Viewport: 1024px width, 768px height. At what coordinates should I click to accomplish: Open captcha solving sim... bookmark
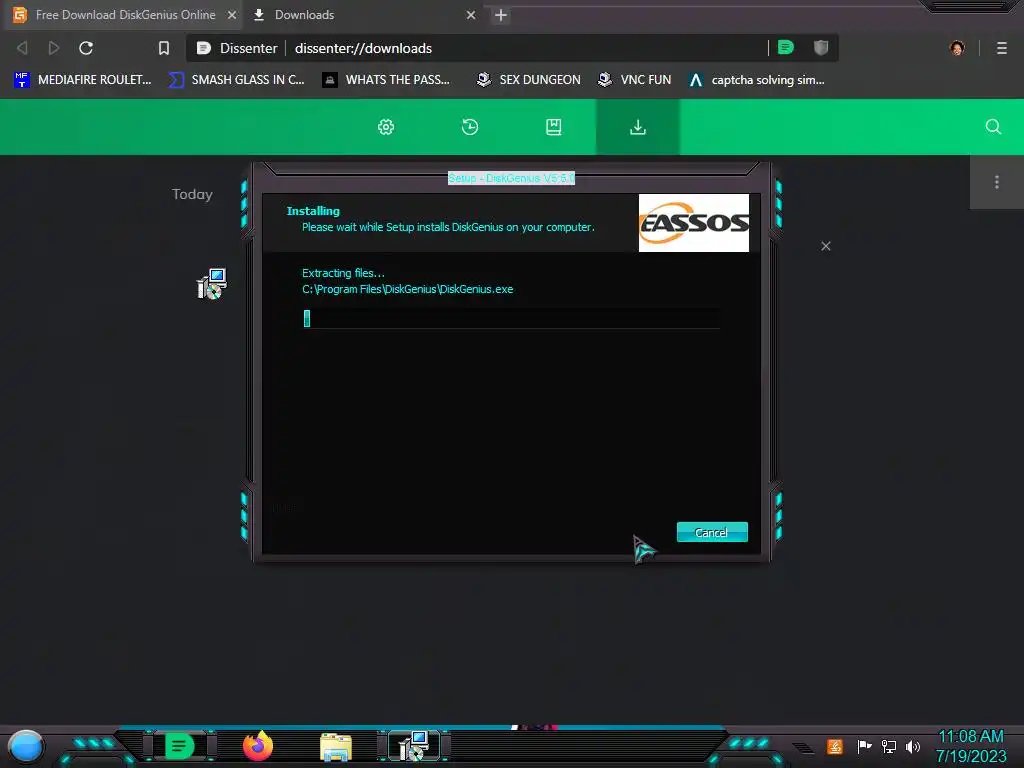coord(757,80)
